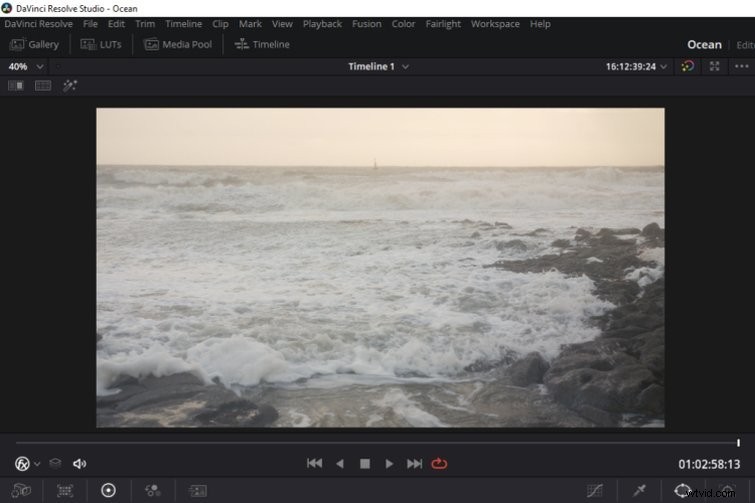Toggle the Timeline panel button
Screen dimensions: 755x503
coord(262,44)
